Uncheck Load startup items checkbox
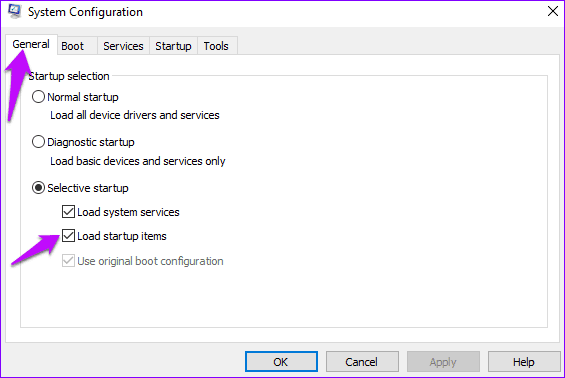 68,236
